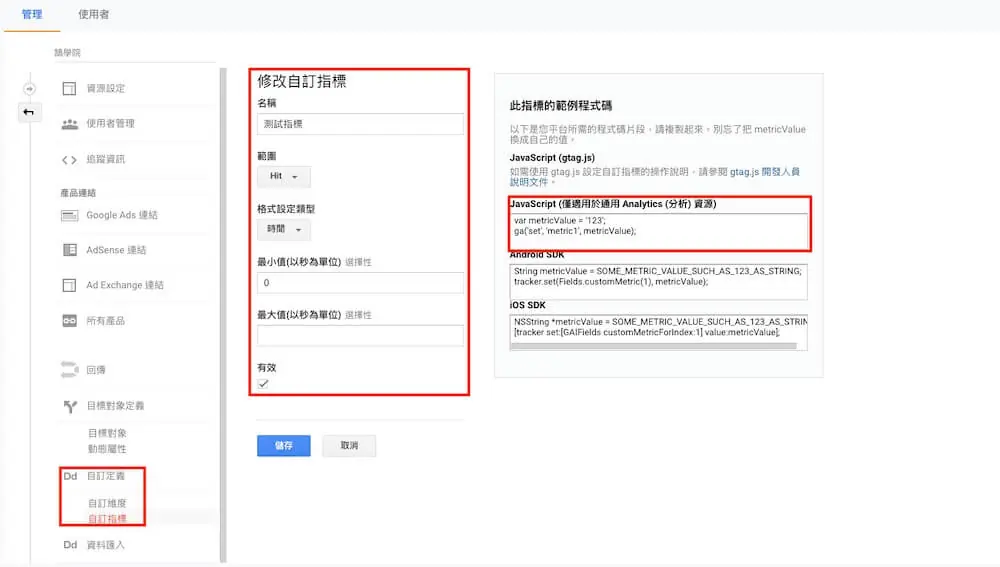This screenshot has width=1000, height=567.
Task: Click the back arrow icon in sidebar
Action: point(29,112)
